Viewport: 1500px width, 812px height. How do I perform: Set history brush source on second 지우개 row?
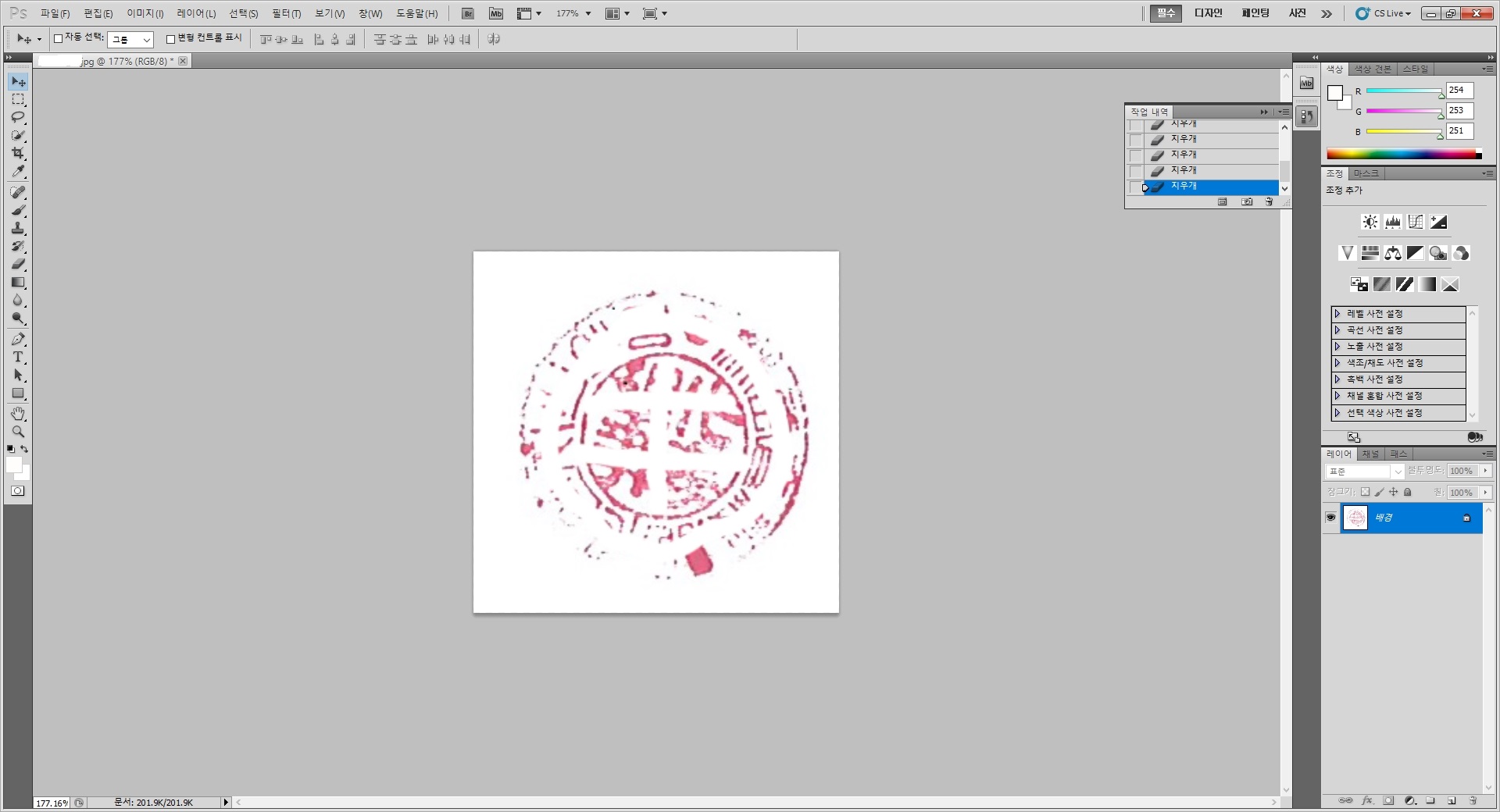coord(1136,141)
